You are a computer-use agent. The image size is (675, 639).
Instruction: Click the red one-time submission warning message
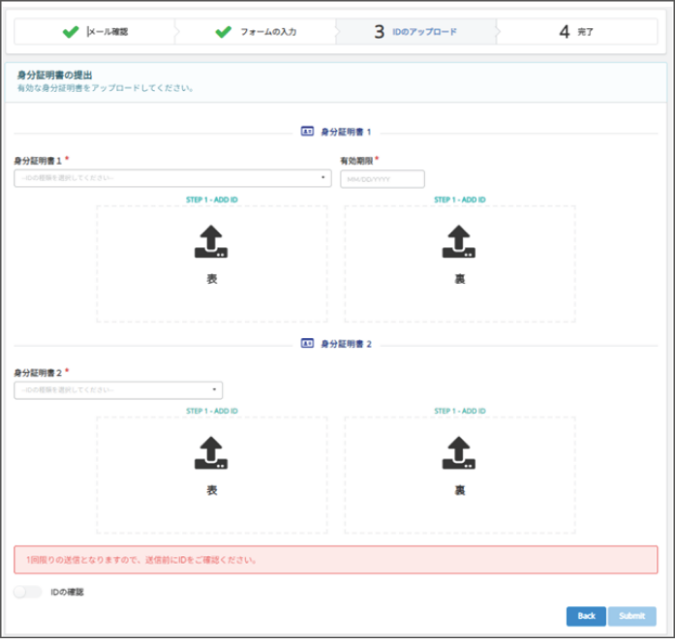(x=336, y=560)
